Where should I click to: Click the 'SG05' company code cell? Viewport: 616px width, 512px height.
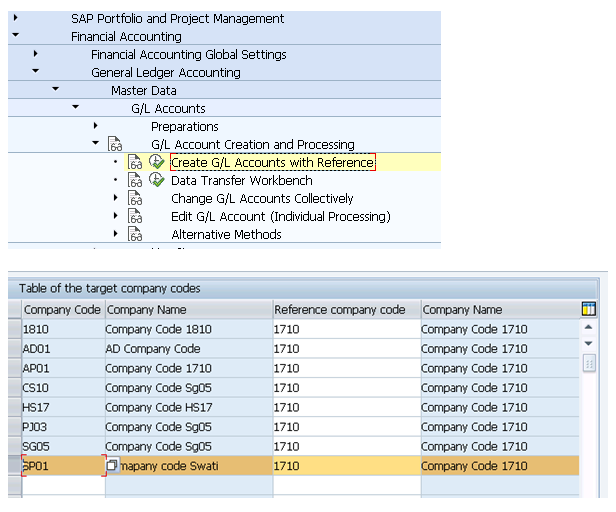(64, 446)
